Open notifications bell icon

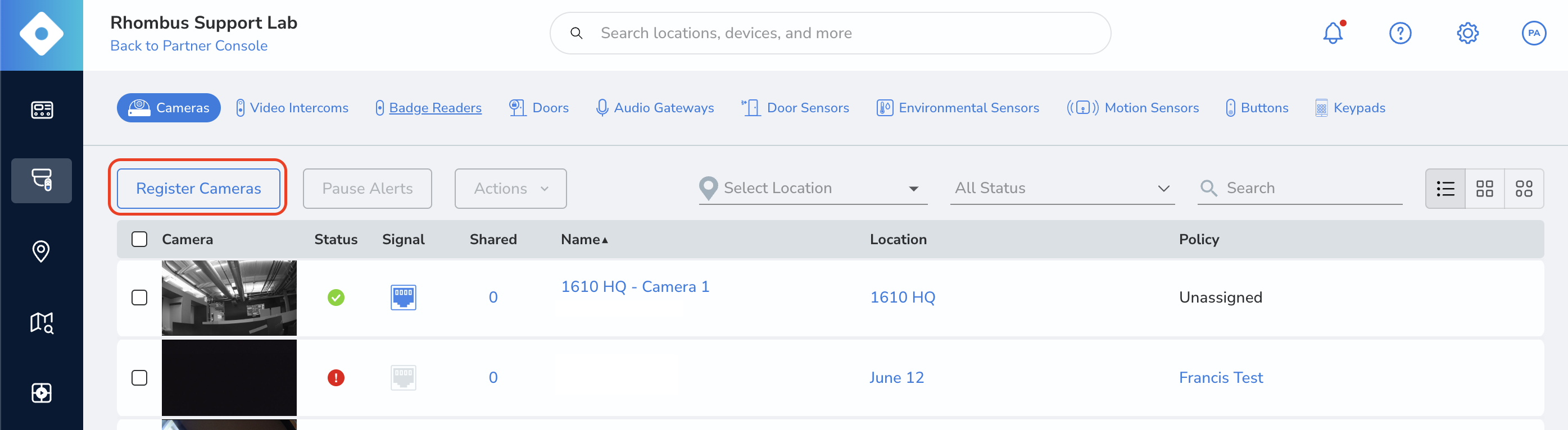[x=1333, y=33]
